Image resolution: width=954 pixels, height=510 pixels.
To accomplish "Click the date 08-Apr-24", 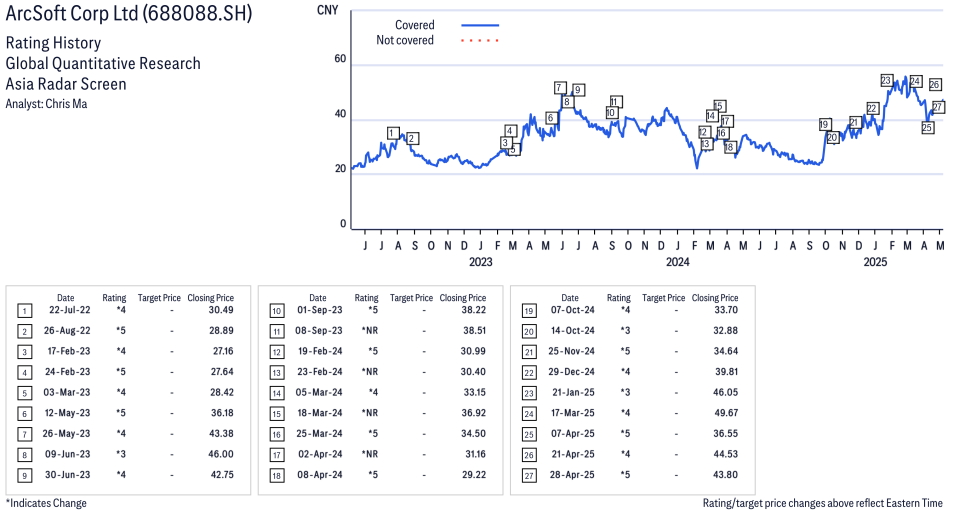I will (319, 475).
